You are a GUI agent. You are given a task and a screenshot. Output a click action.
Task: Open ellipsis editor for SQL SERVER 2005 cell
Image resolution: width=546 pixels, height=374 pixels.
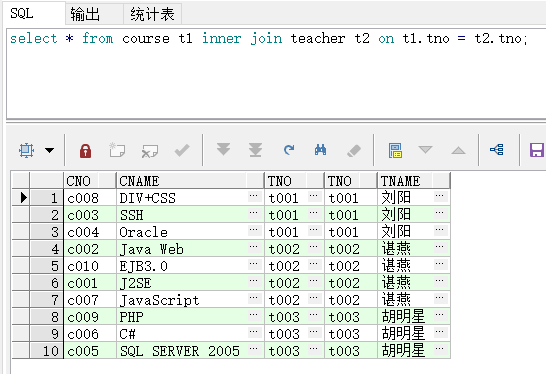click(254, 349)
